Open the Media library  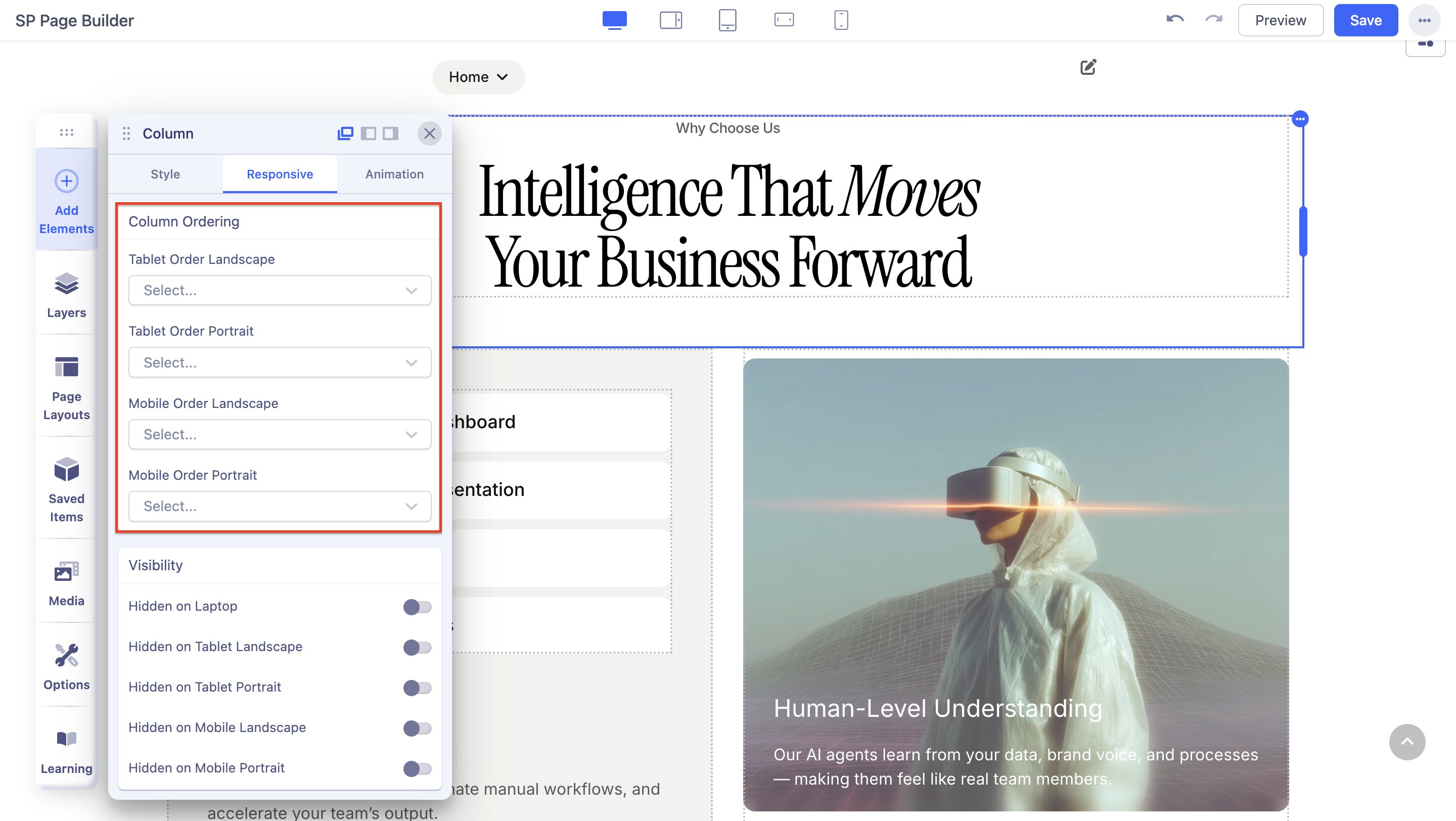pyautogui.click(x=66, y=582)
